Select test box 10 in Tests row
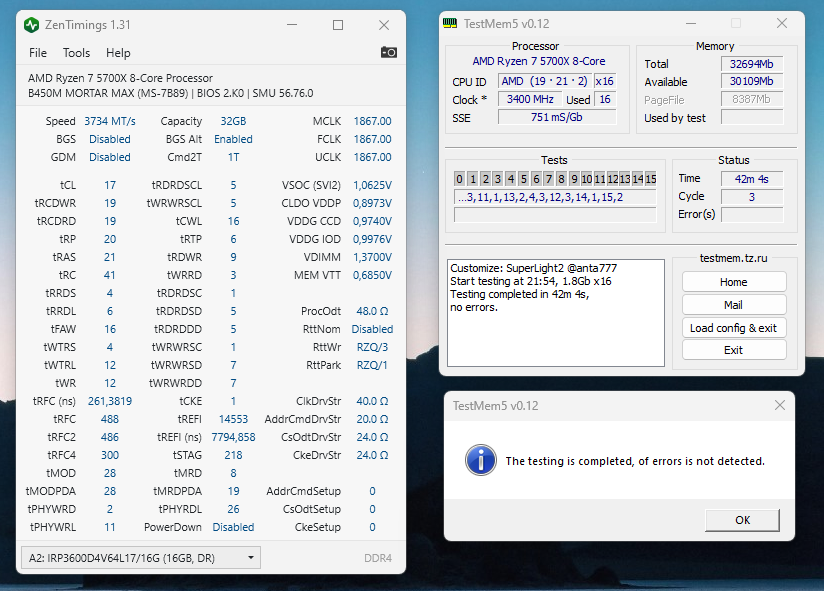Screen dimensions: 824x591 (x=586, y=179)
